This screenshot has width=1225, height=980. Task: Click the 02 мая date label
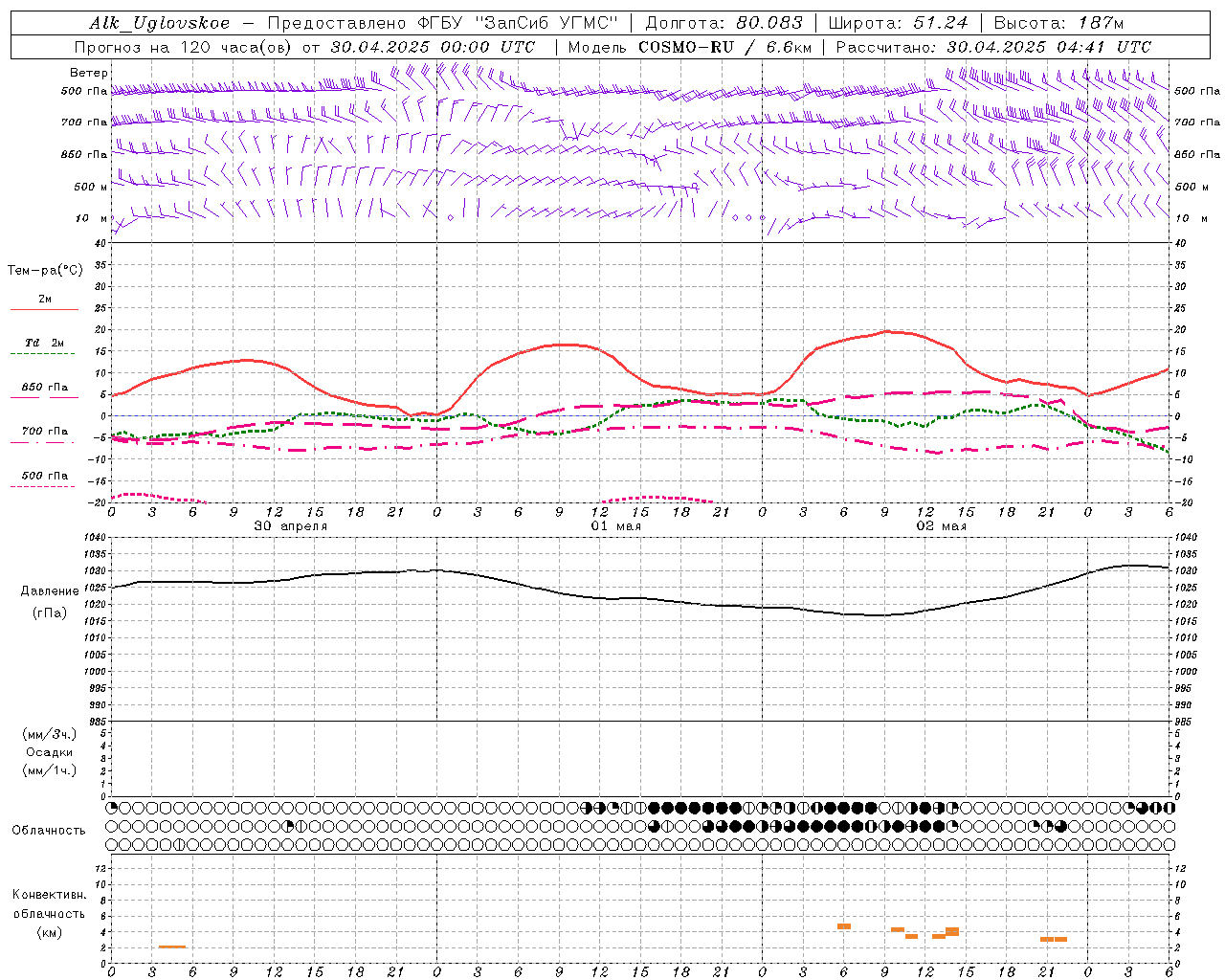pos(942,526)
